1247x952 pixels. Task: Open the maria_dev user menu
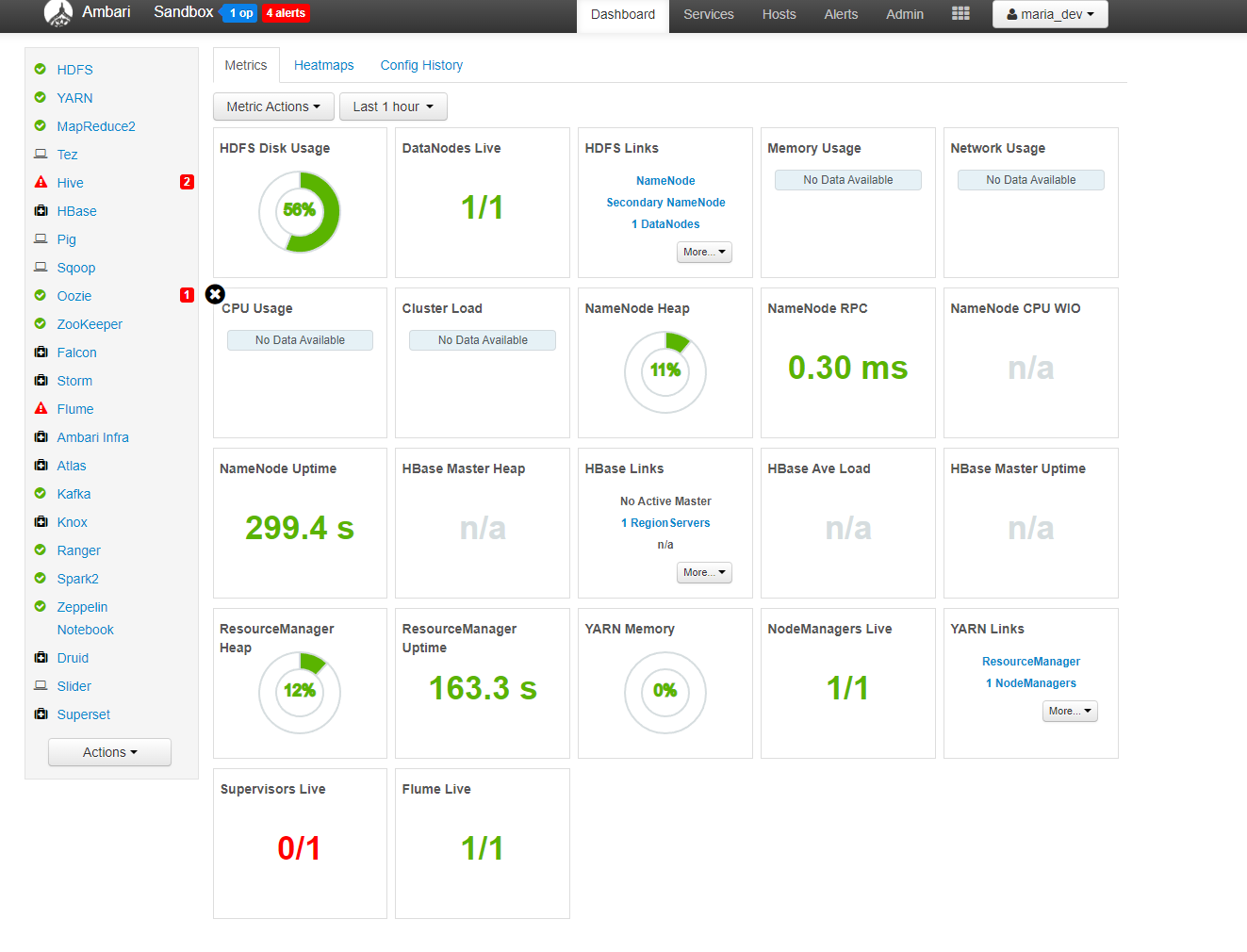click(x=1050, y=14)
